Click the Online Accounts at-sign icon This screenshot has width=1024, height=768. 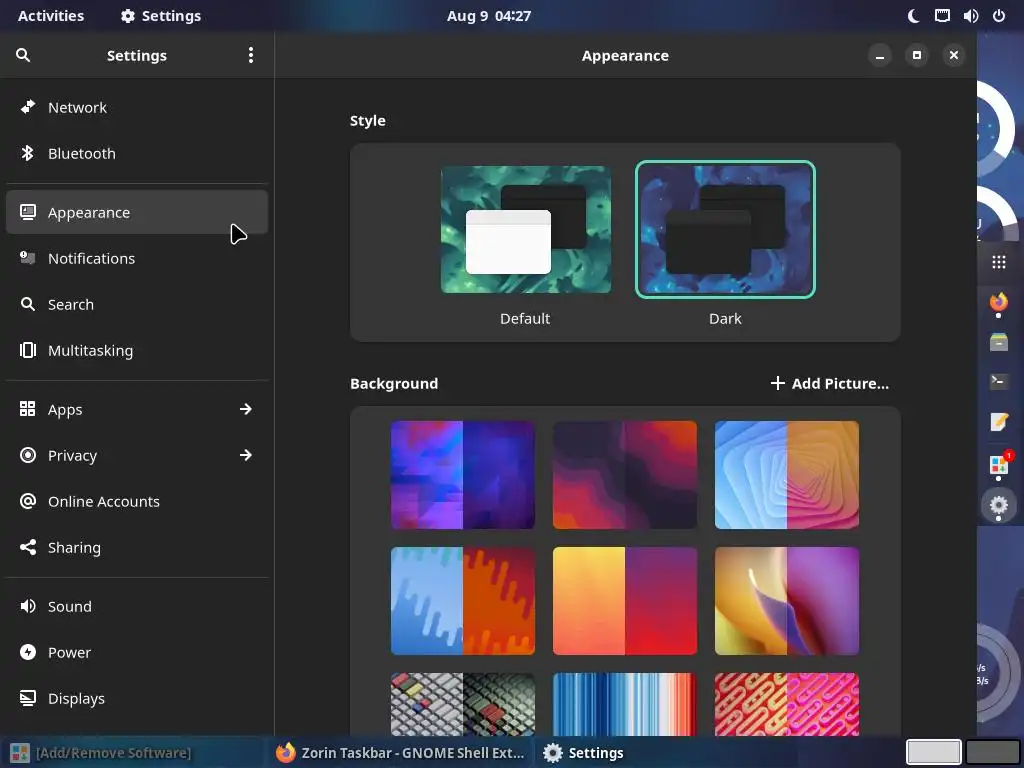click(27, 502)
